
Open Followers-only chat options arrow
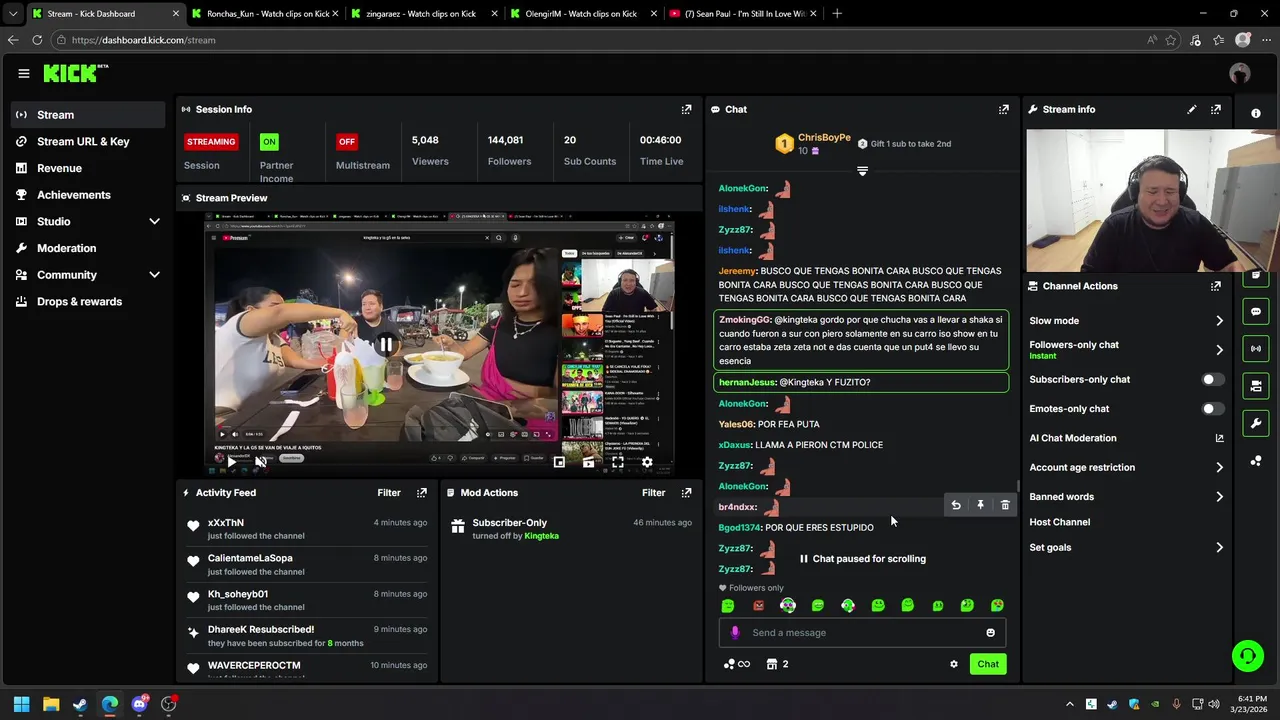point(1219,350)
